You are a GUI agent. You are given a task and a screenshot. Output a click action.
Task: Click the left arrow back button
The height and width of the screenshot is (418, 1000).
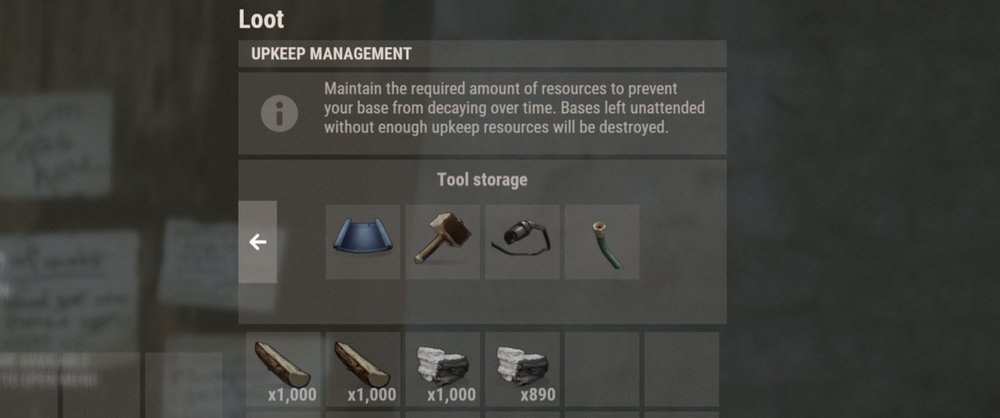point(258,242)
